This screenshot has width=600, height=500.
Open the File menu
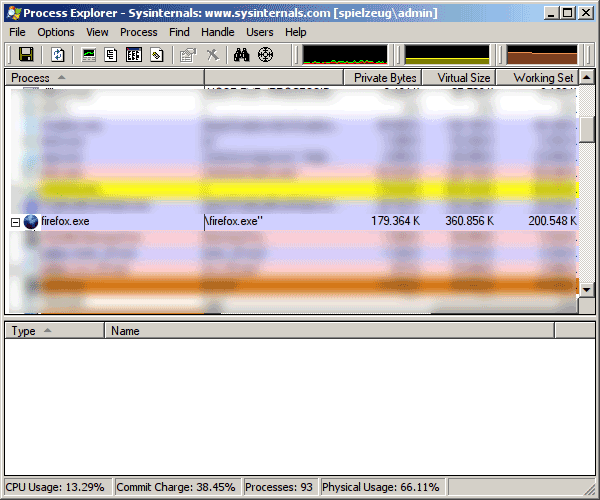click(x=17, y=32)
